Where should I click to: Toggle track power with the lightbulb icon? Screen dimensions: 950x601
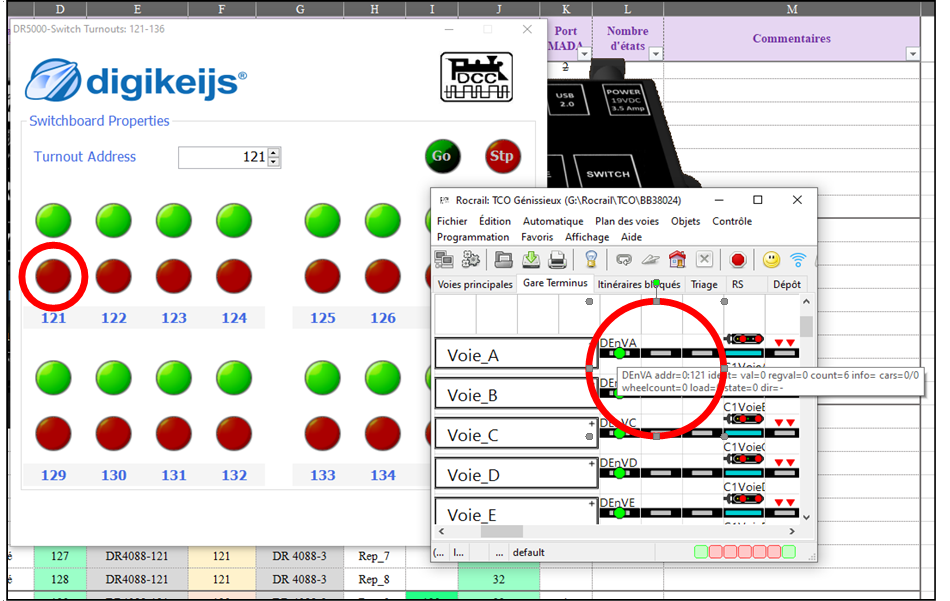pyautogui.click(x=591, y=260)
